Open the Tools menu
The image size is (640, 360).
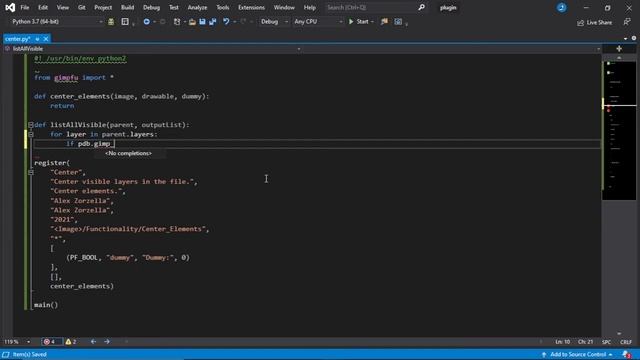(x=222, y=7)
